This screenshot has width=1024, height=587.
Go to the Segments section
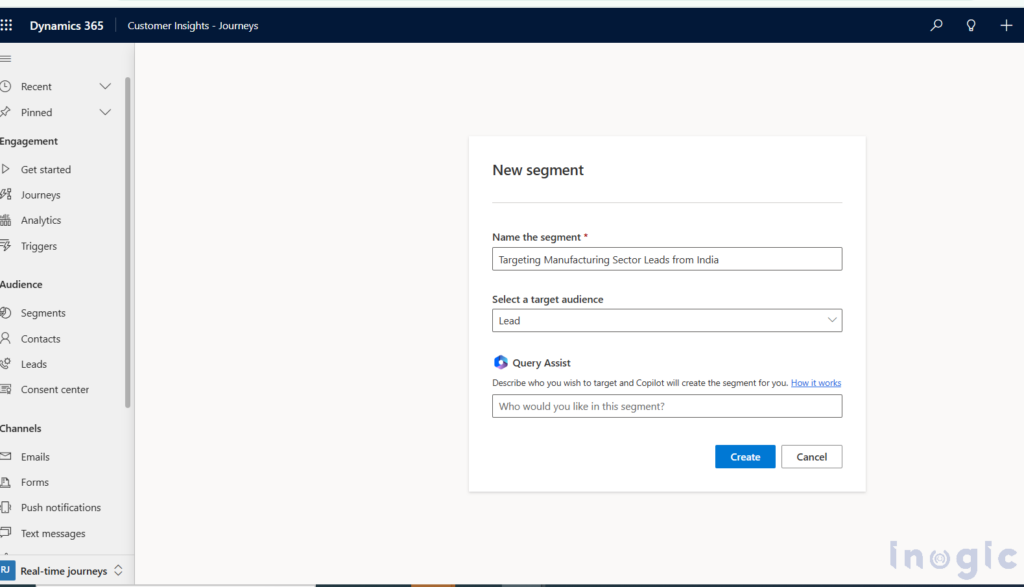pos(44,312)
